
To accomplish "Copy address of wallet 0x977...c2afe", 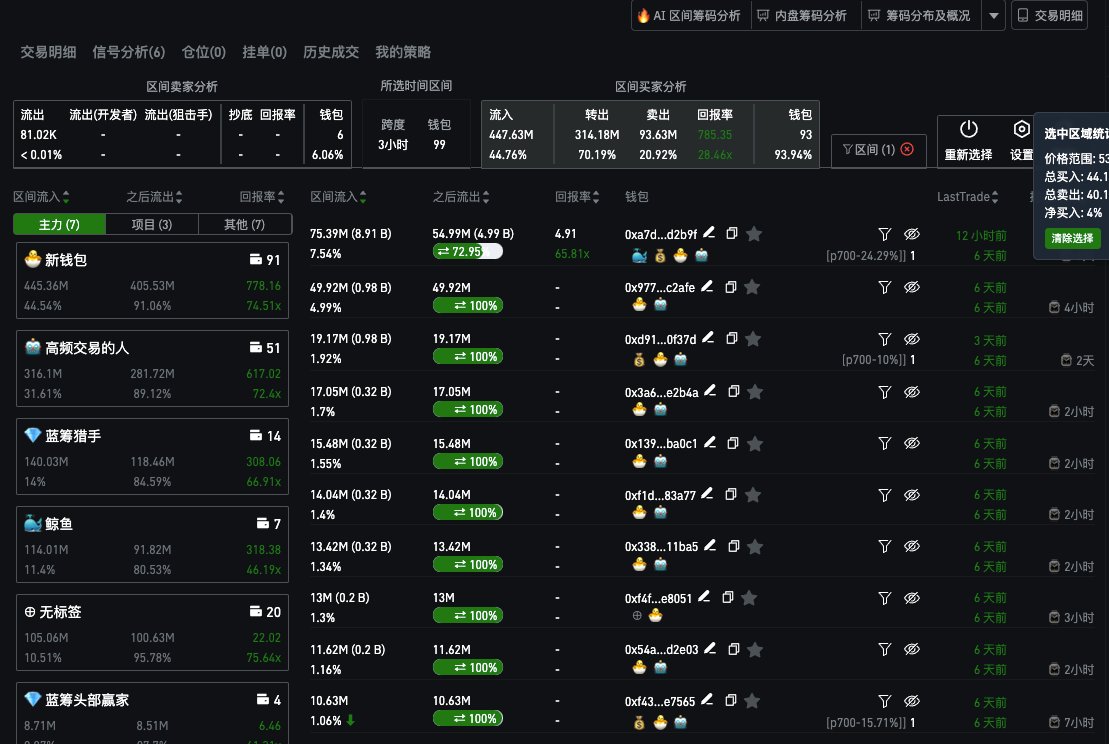I will click(731, 286).
